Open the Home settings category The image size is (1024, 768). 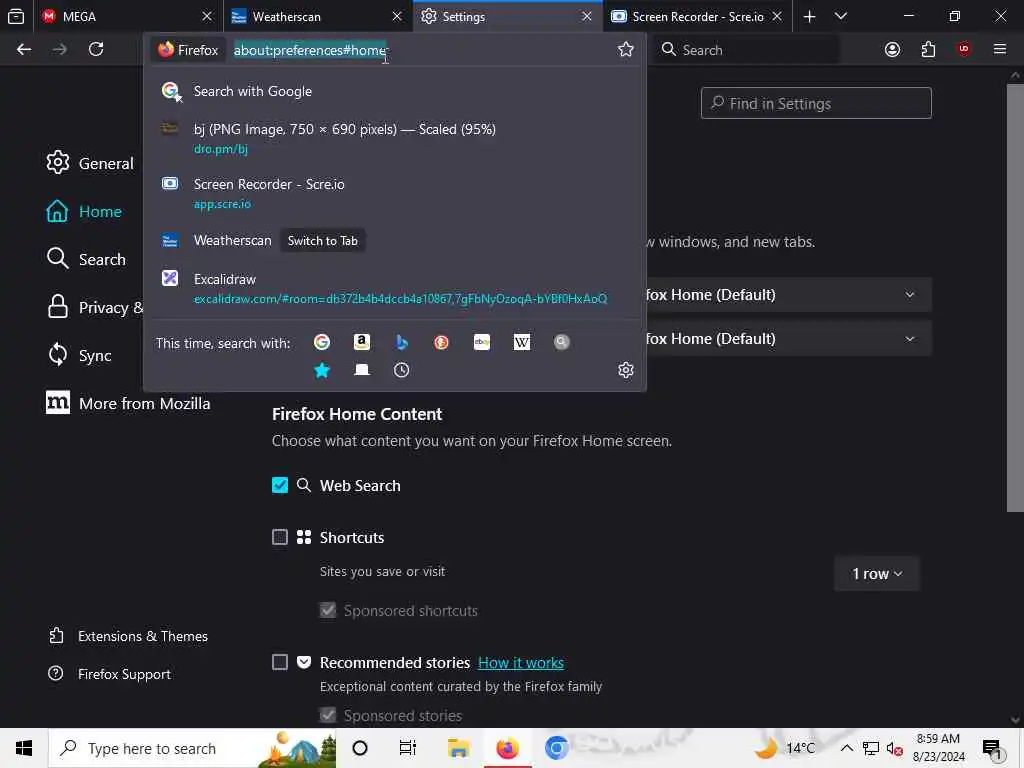tap(84, 212)
